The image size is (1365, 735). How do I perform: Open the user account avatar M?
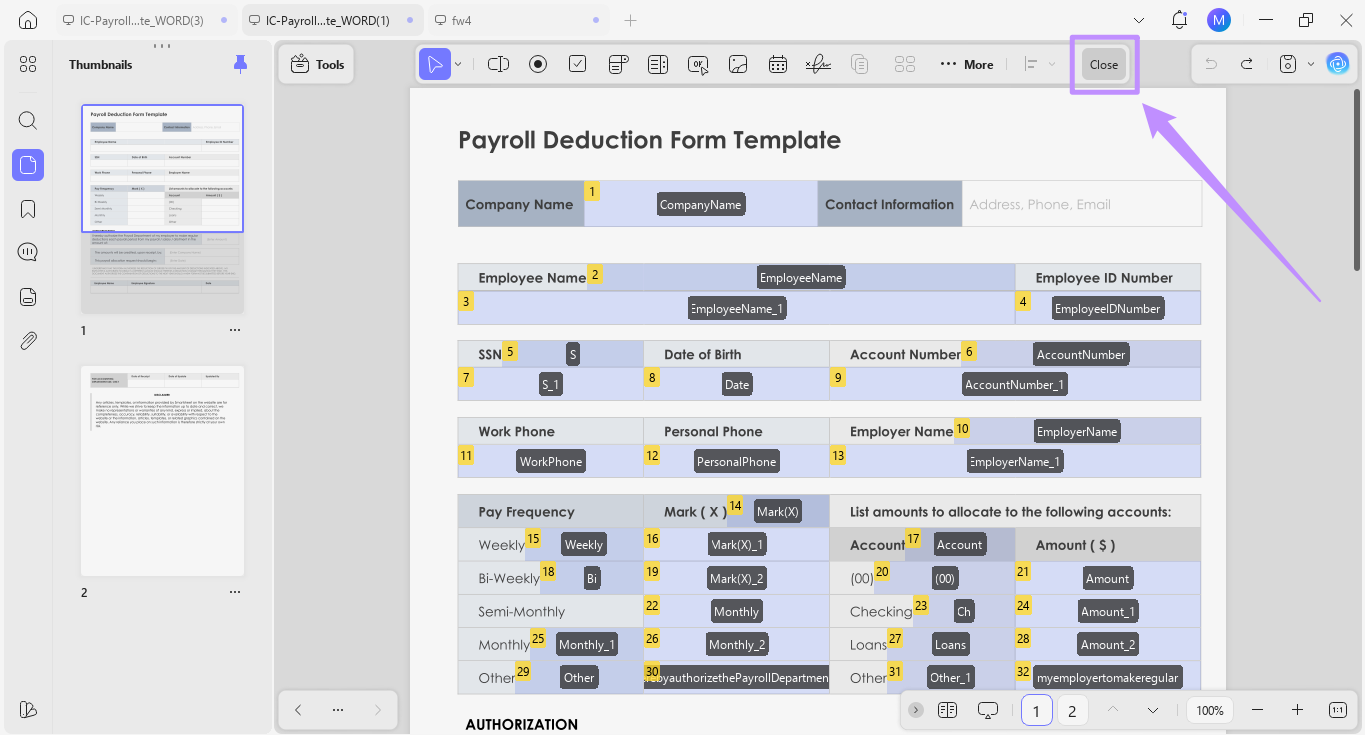pos(1218,20)
